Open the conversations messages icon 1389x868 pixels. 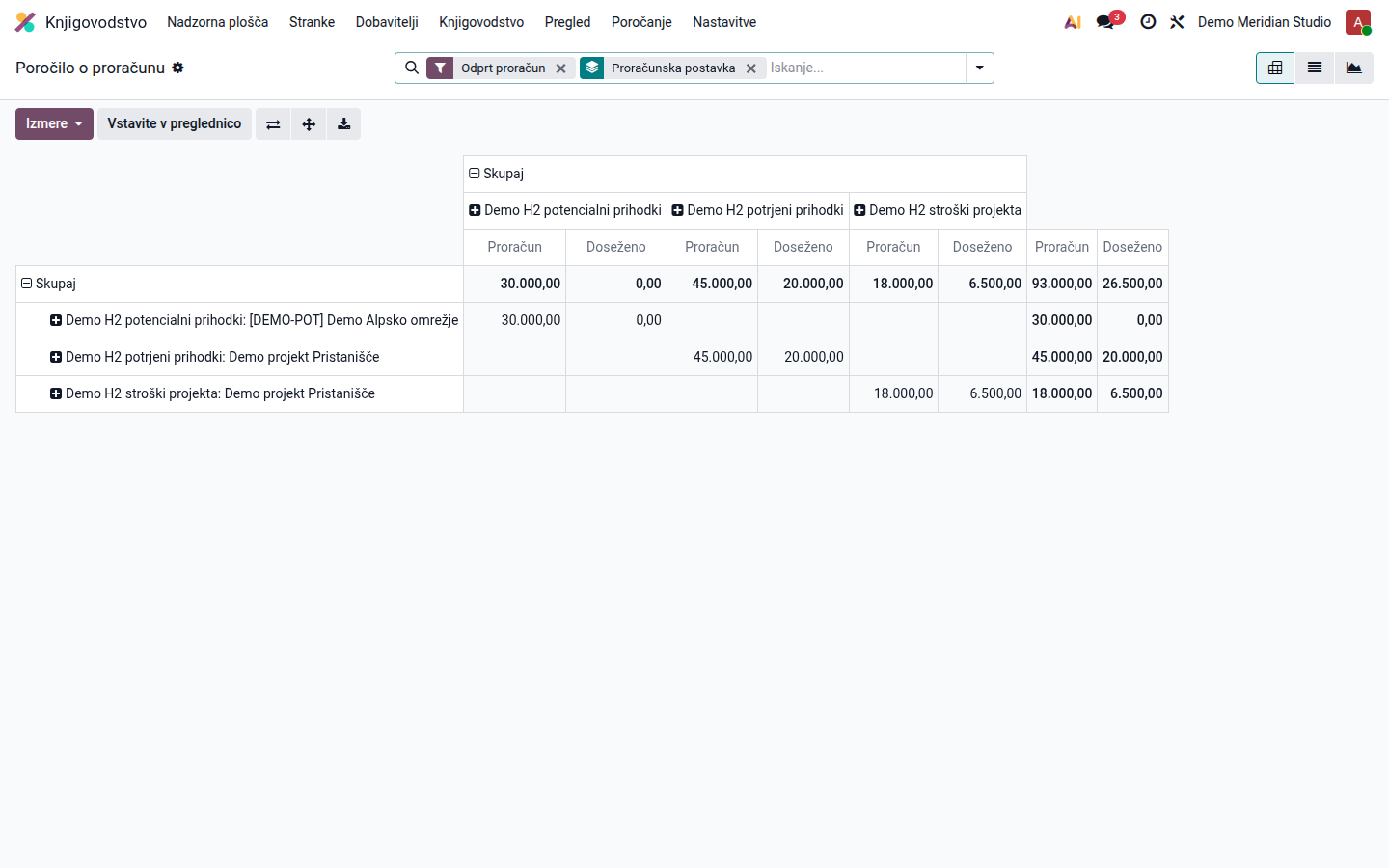(1105, 22)
